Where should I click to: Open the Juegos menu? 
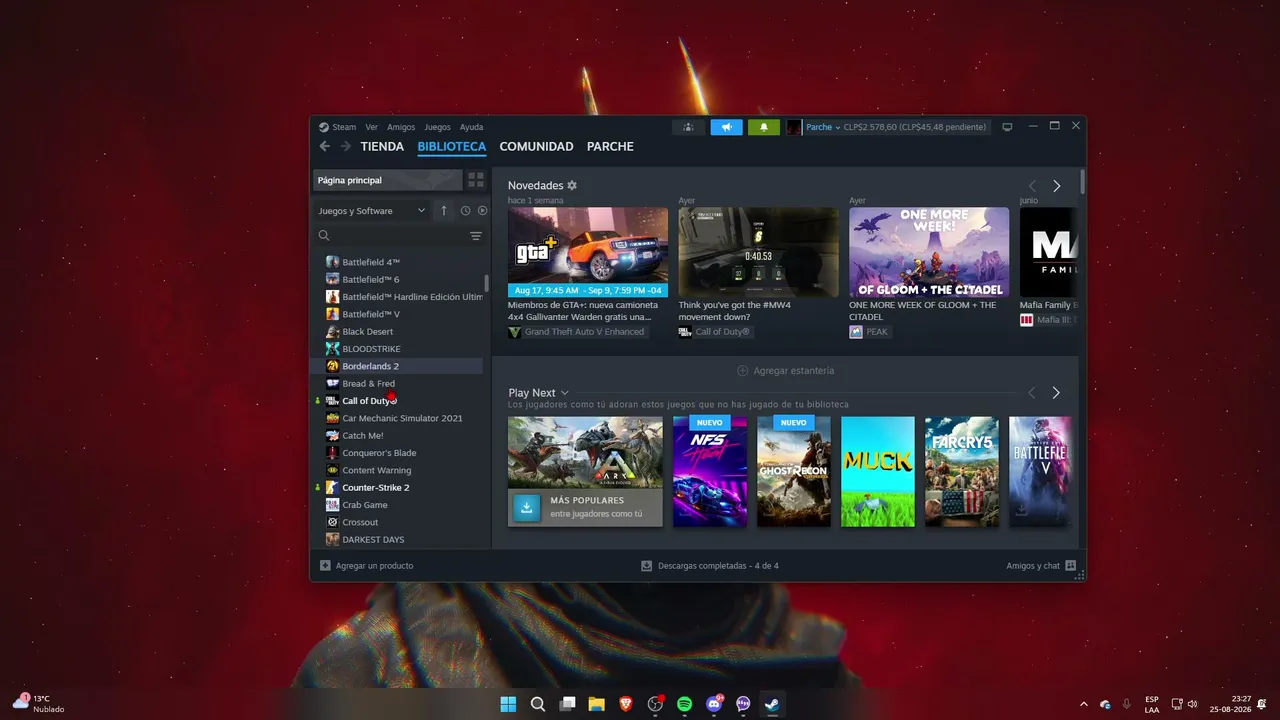coord(437,127)
